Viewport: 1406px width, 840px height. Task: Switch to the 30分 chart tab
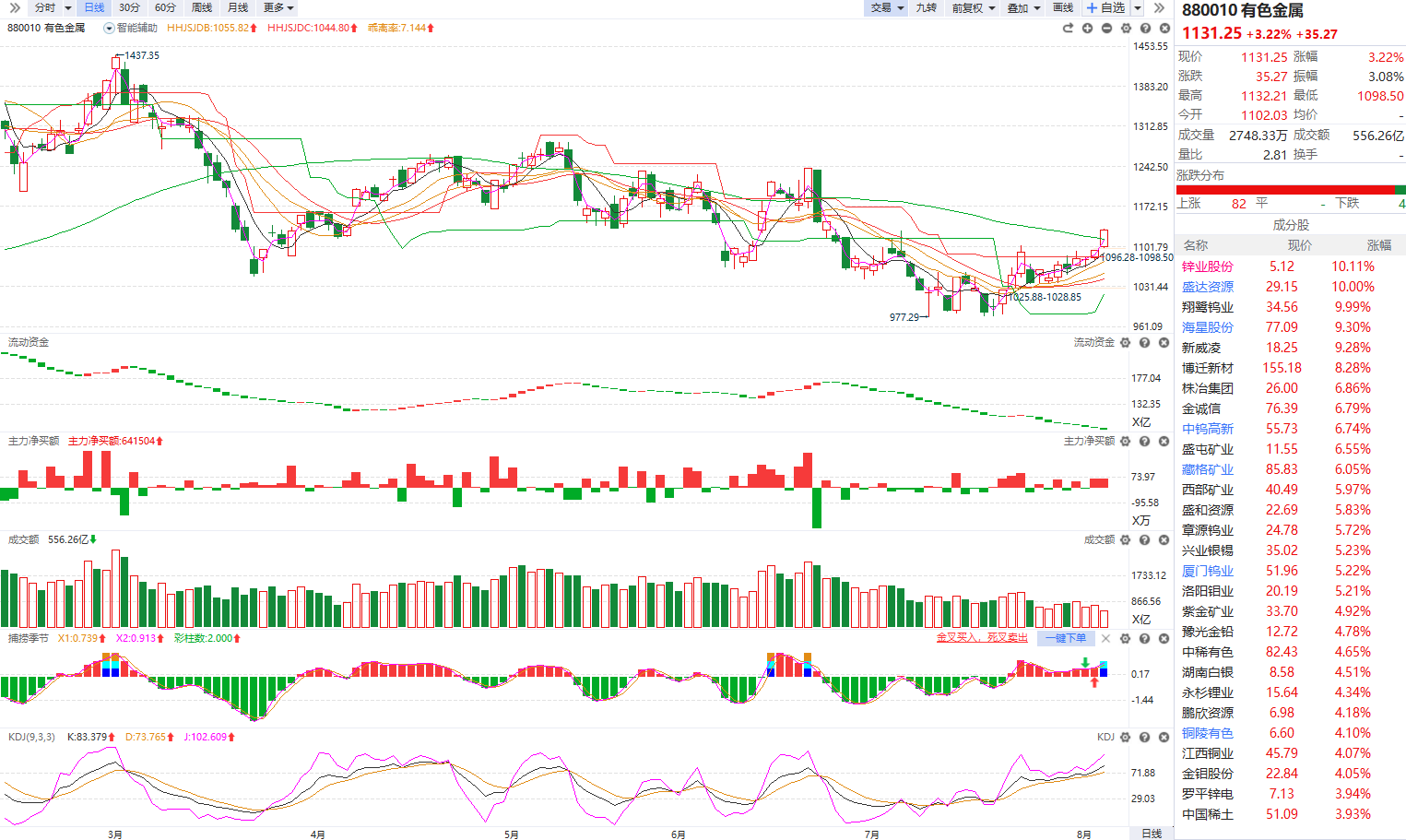[129, 7]
